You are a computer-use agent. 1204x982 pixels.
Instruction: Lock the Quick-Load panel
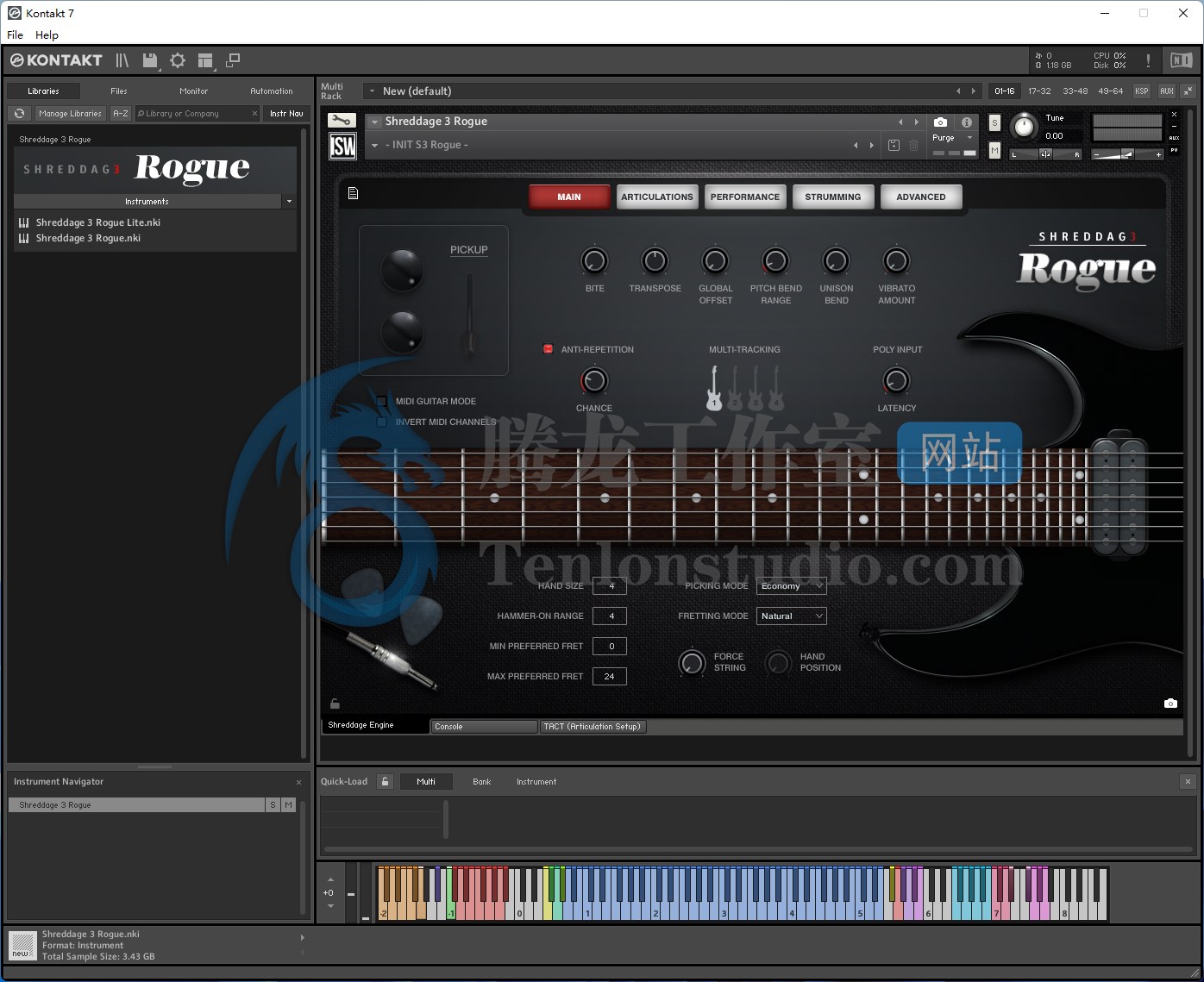(386, 781)
